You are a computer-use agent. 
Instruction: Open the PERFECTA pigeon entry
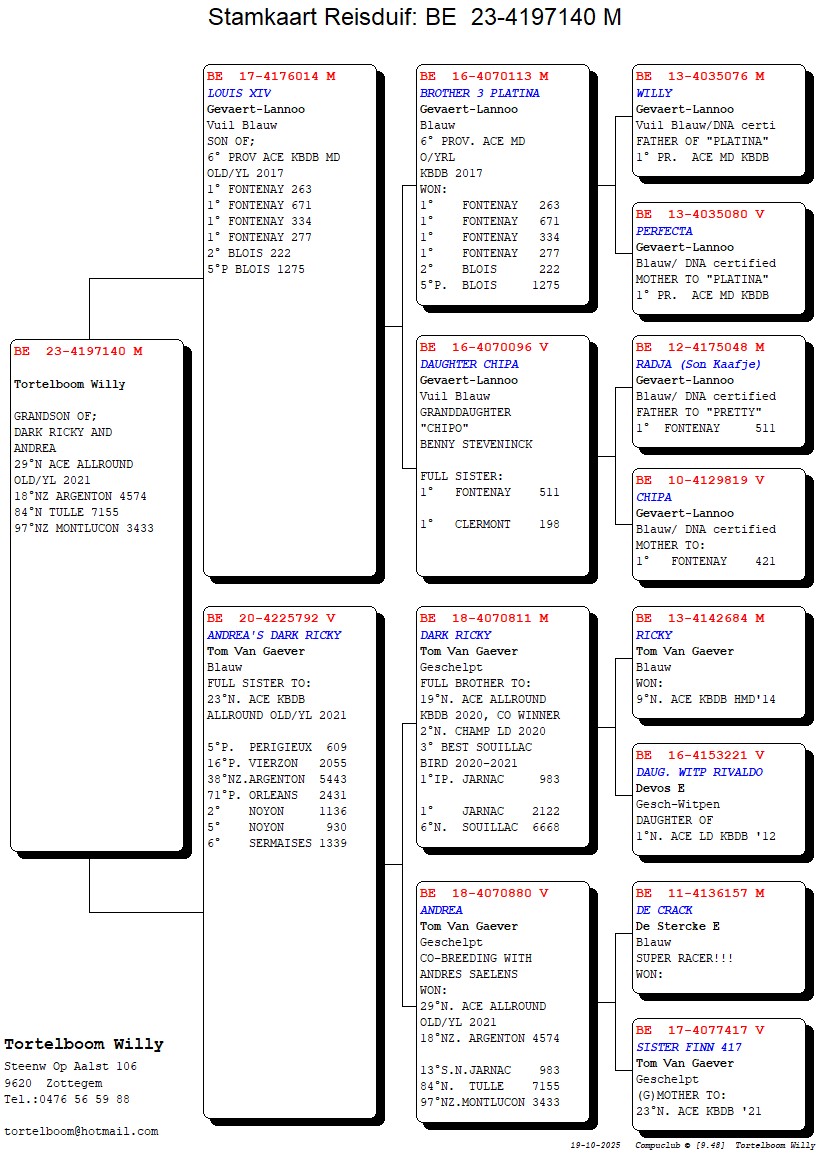click(x=664, y=231)
